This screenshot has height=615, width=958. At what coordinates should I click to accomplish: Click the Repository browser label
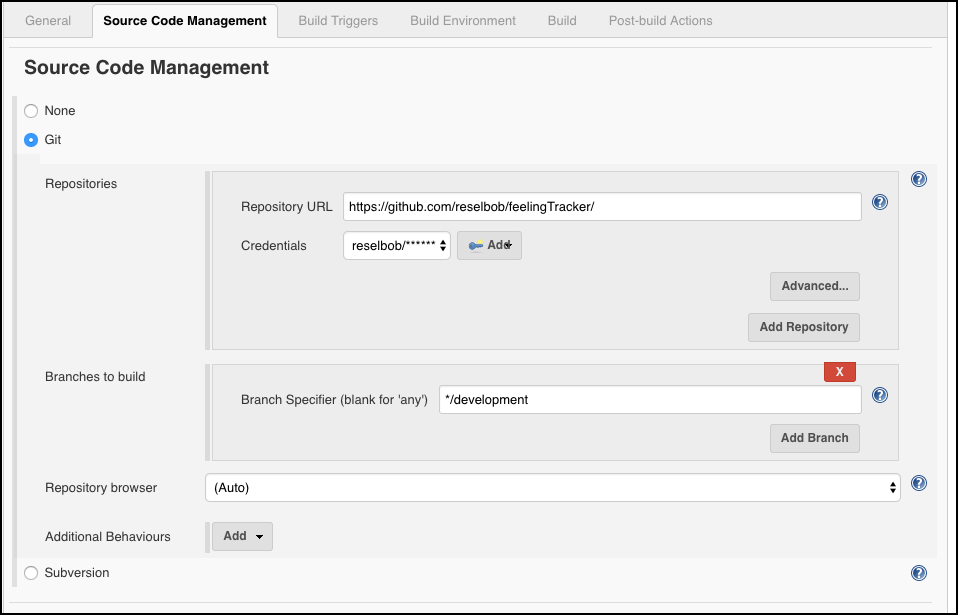(101, 488)
